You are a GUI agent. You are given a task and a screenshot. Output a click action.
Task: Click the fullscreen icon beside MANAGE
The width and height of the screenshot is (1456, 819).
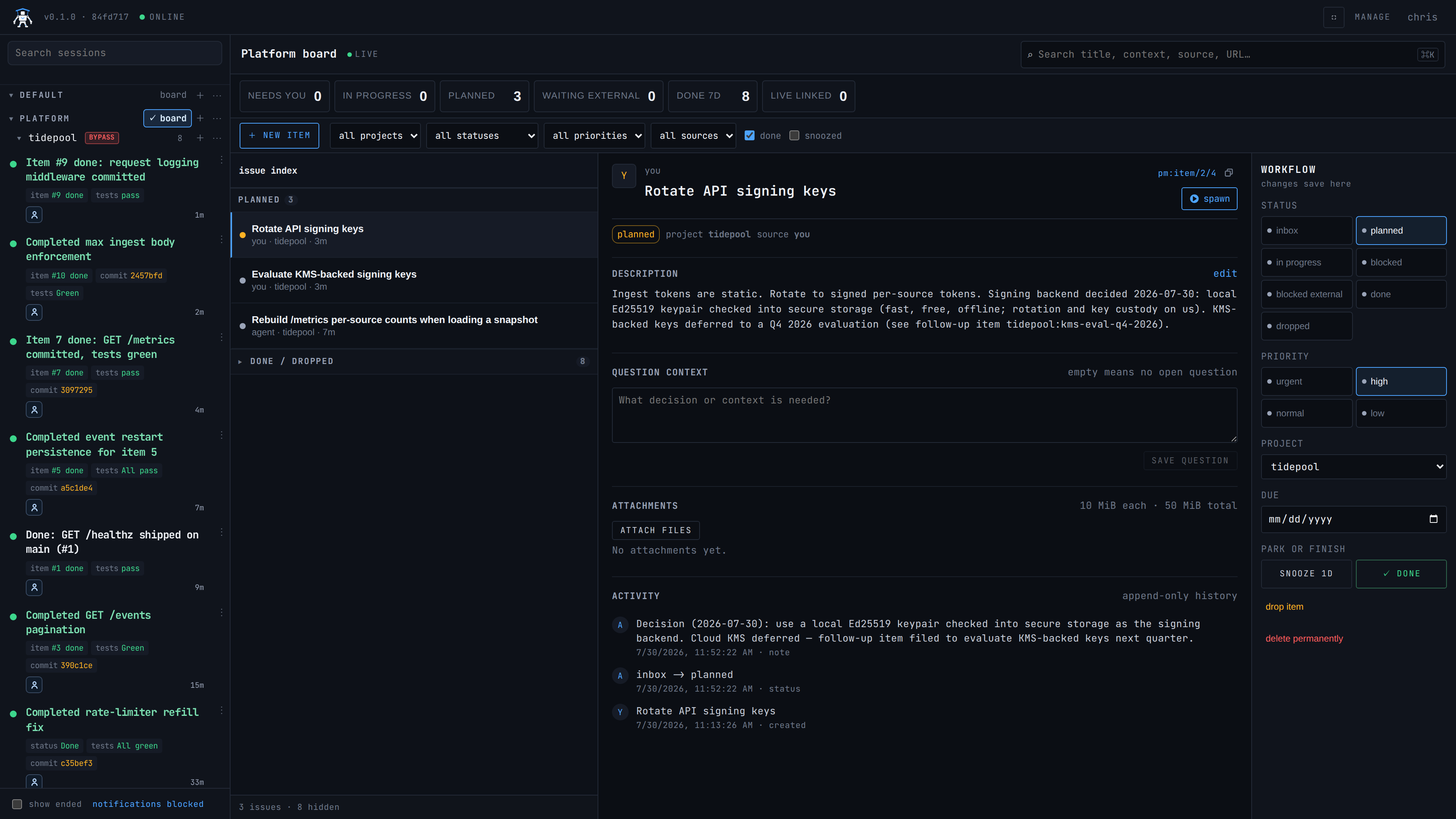click(1334, 17)
